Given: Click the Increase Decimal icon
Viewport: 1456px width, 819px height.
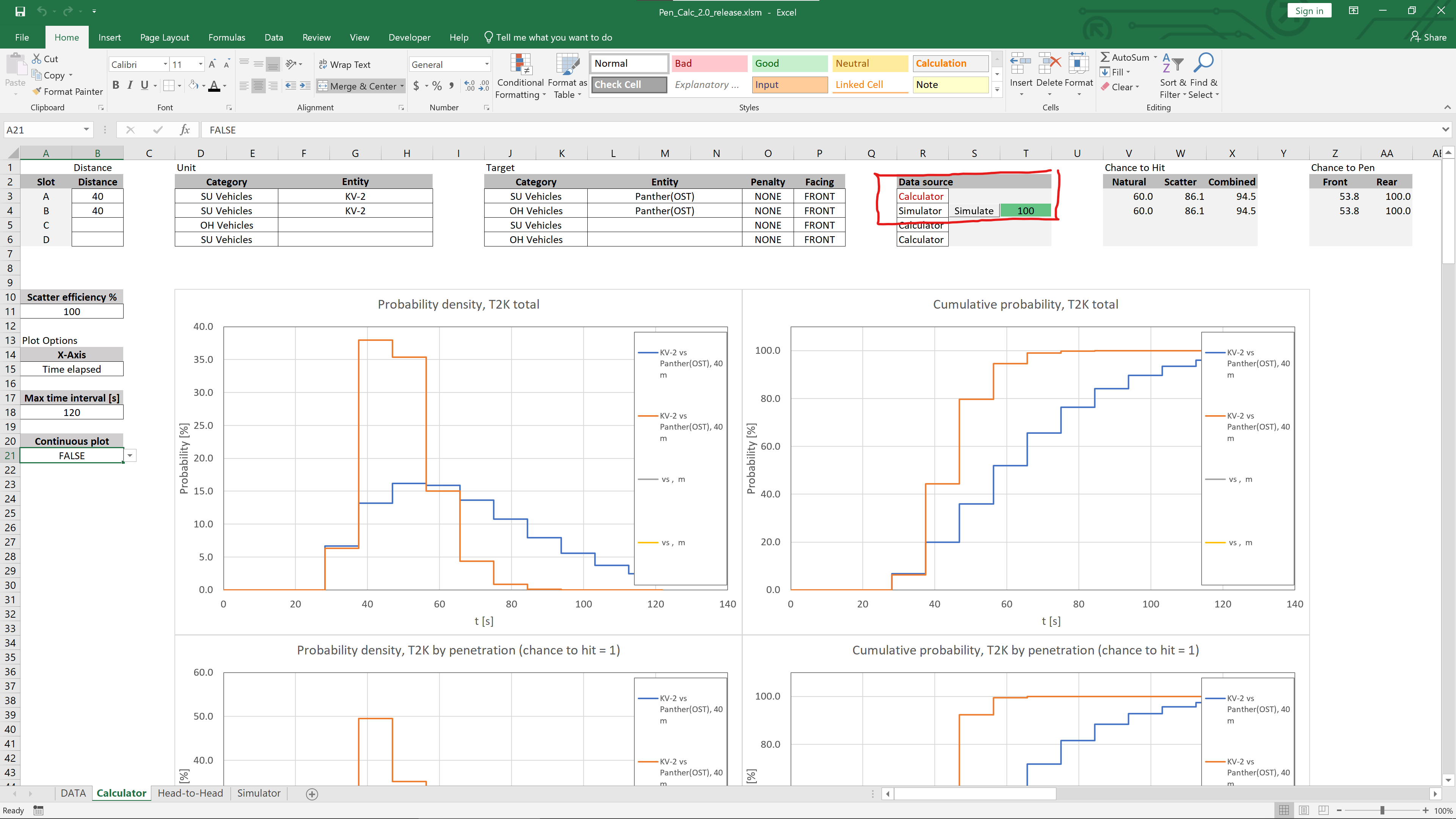Looking at the screenshot, I should coord(470,86).
